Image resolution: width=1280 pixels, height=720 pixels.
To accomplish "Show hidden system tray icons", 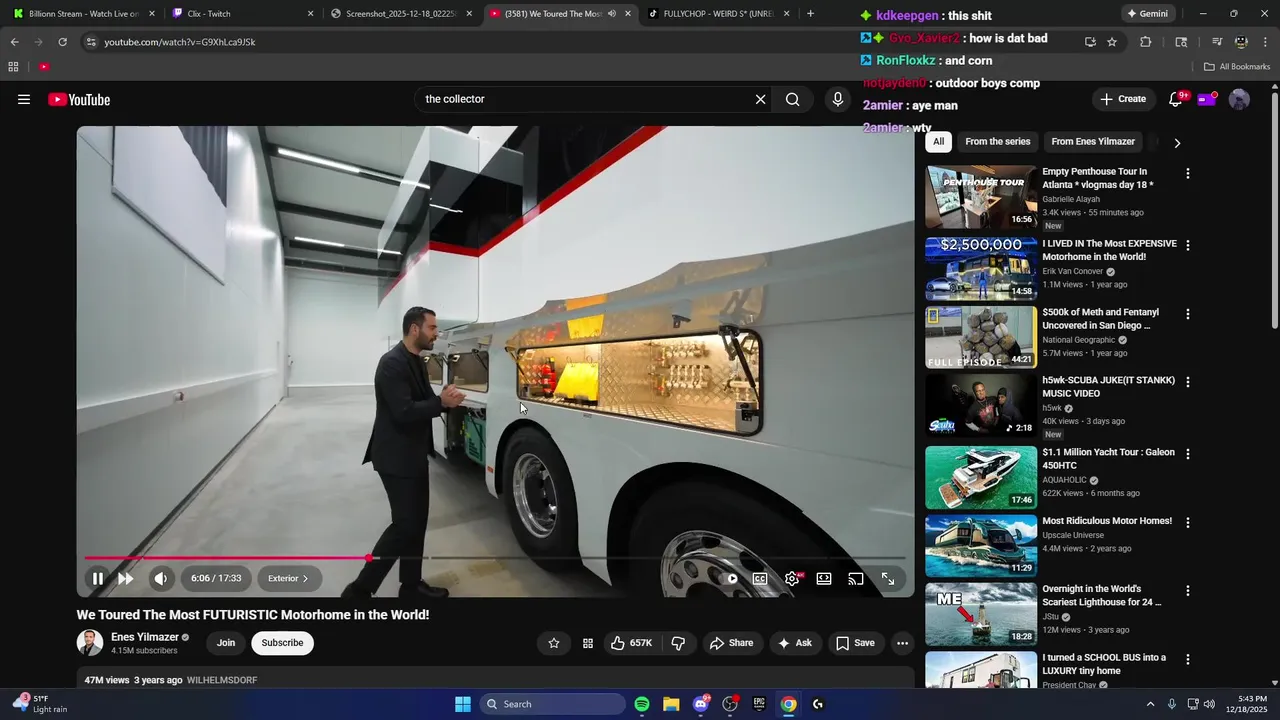I will click(1150, 704).
